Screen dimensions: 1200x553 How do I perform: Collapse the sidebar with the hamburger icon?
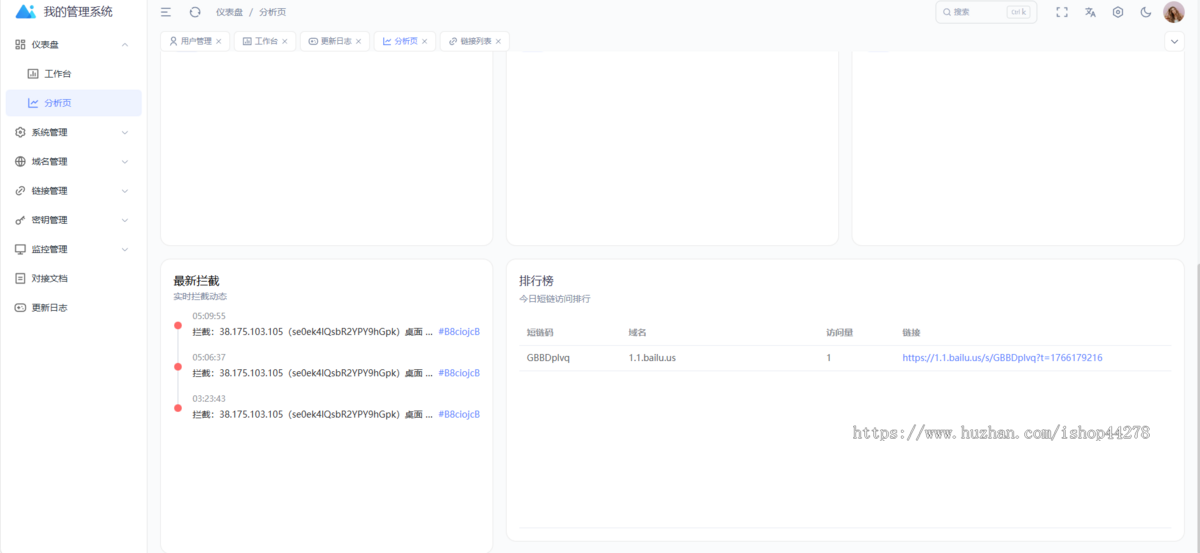166,12
